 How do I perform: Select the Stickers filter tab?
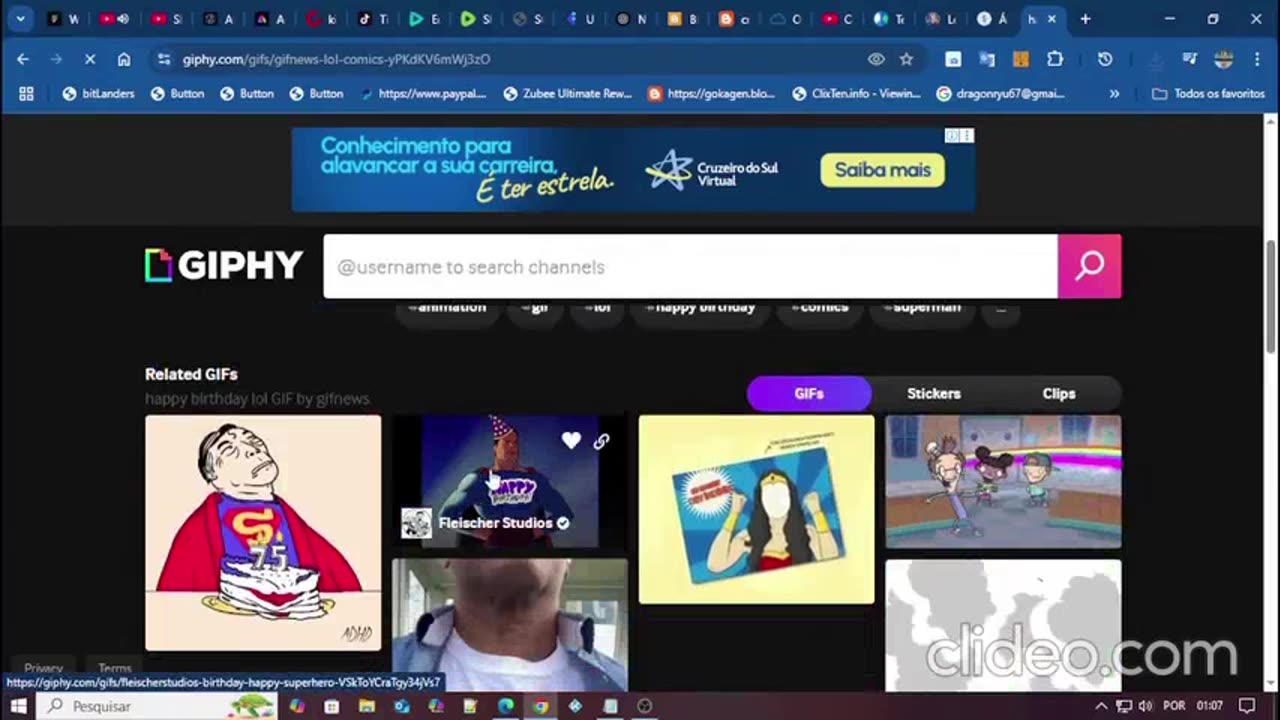point(934,393)
